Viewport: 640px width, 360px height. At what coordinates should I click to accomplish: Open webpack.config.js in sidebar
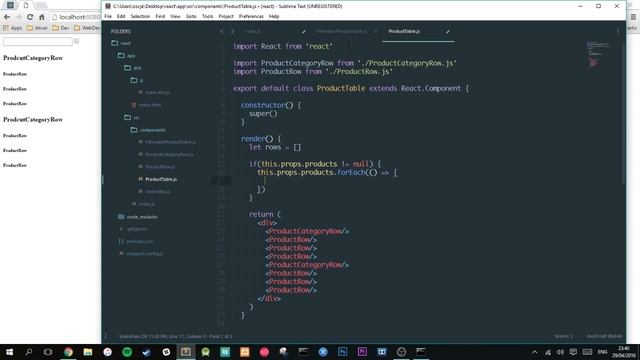click(144, 253)
